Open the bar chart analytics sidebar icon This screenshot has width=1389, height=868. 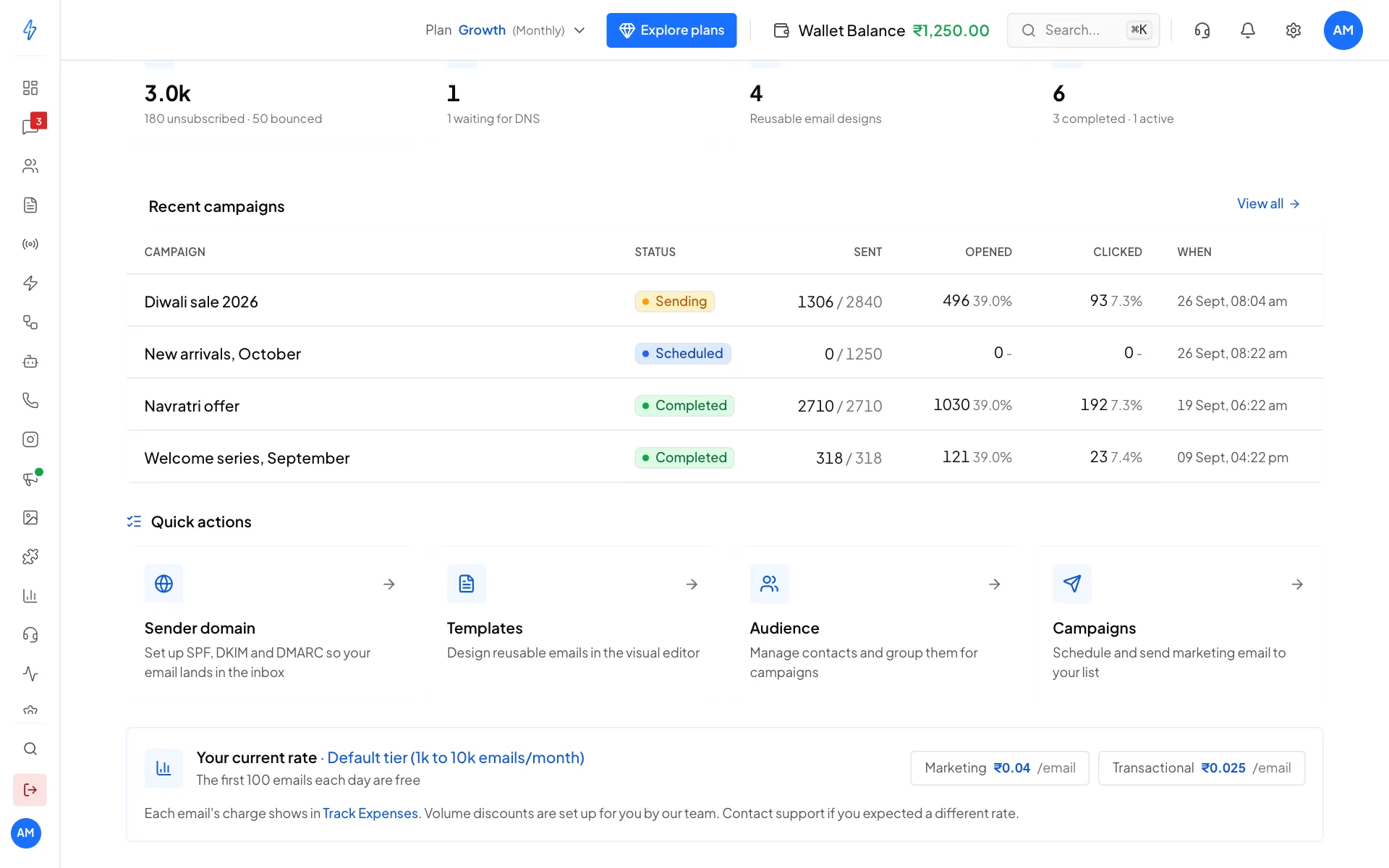(30, 595)
